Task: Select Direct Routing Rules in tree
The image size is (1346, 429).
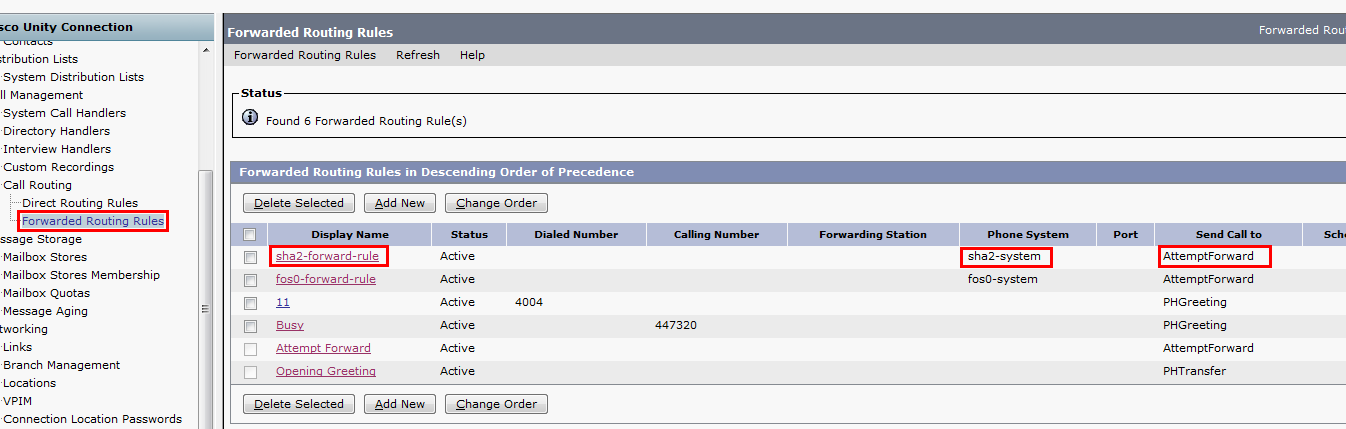Action: [80, 203]
